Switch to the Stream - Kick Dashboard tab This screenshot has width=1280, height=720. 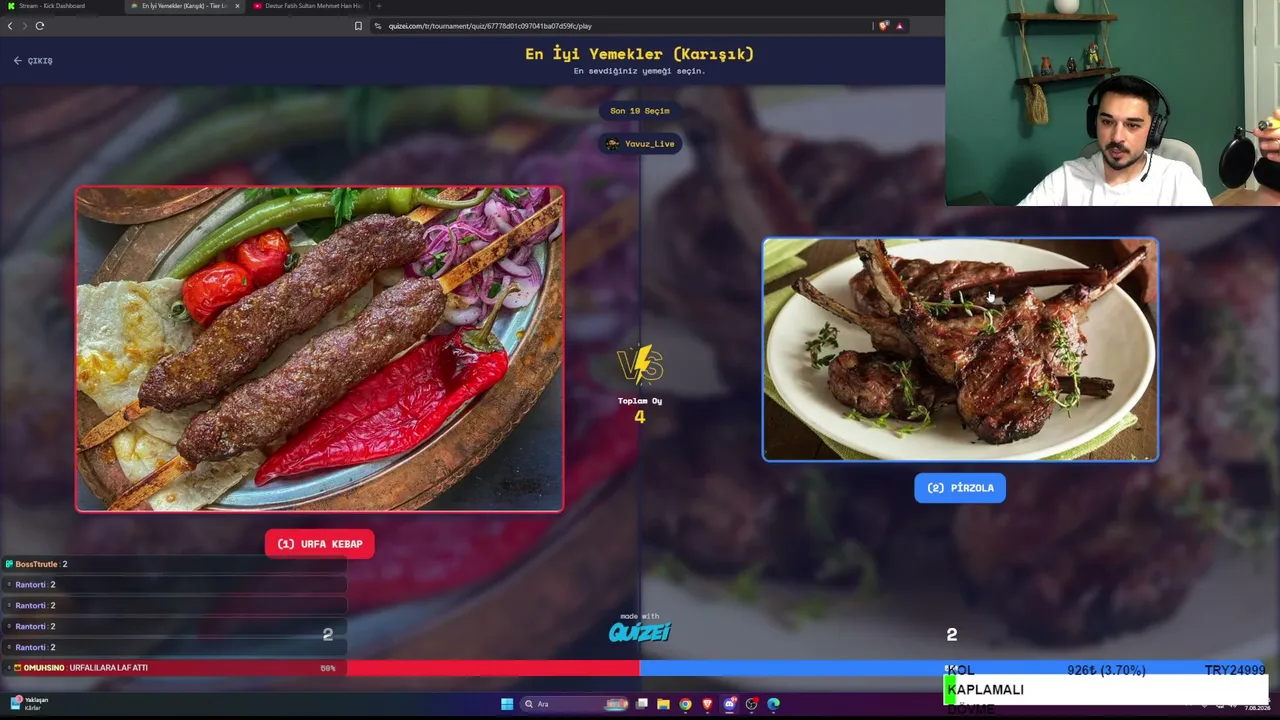pos(60,6)
